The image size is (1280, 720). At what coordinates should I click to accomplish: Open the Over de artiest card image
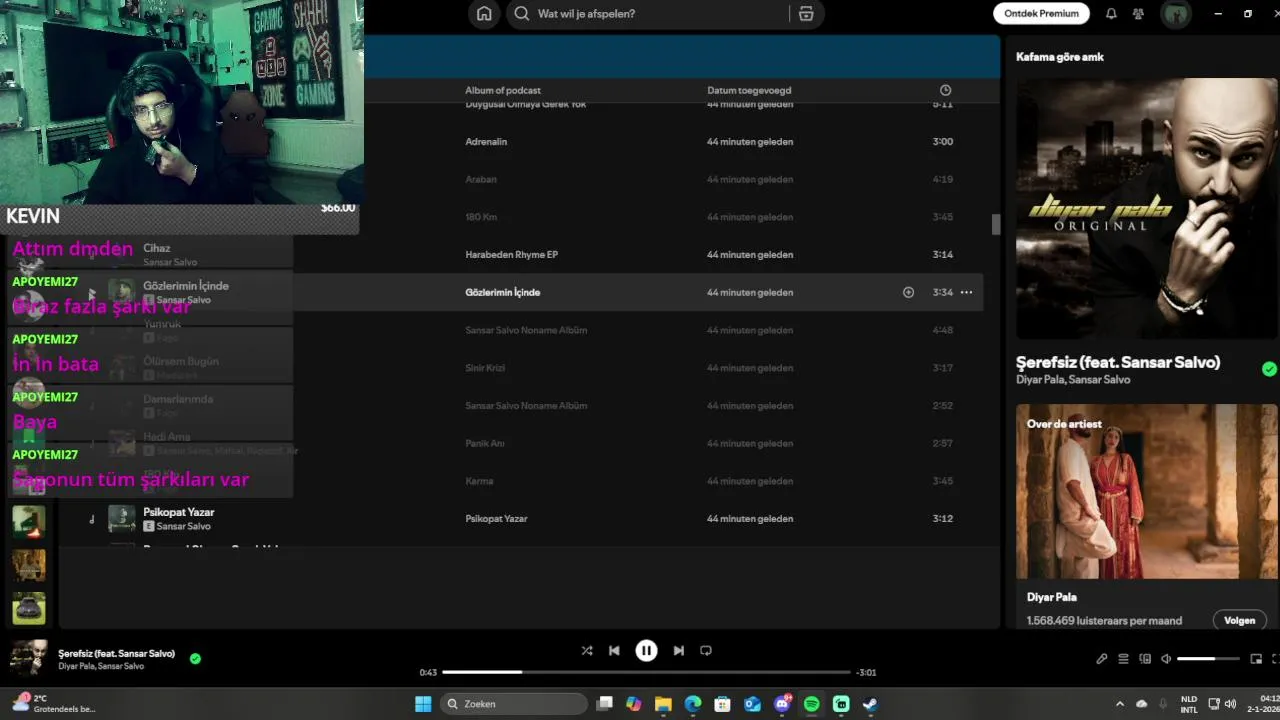tap(1147, 492)
